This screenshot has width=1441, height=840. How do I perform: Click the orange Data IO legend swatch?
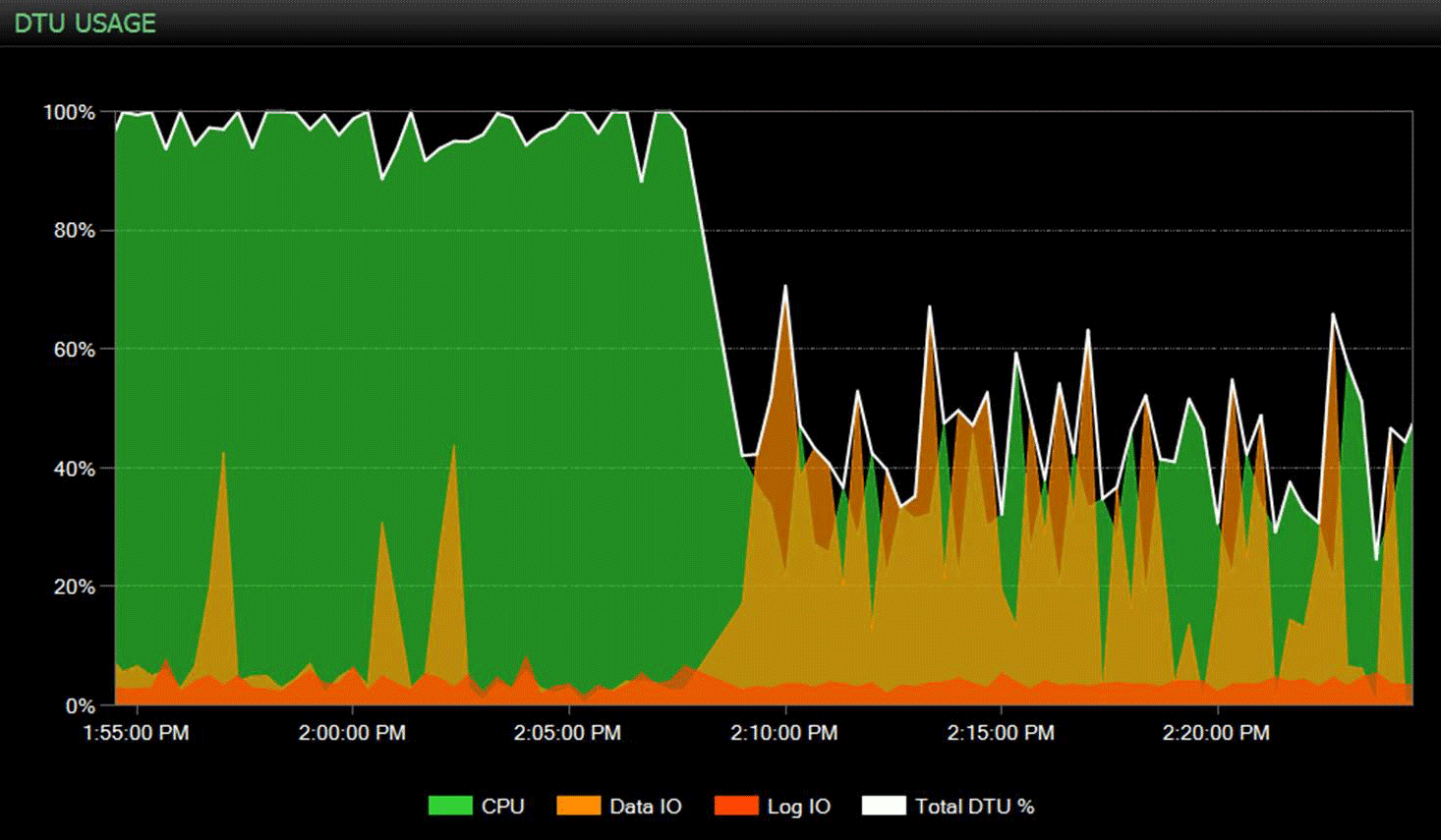coord(577,806)
